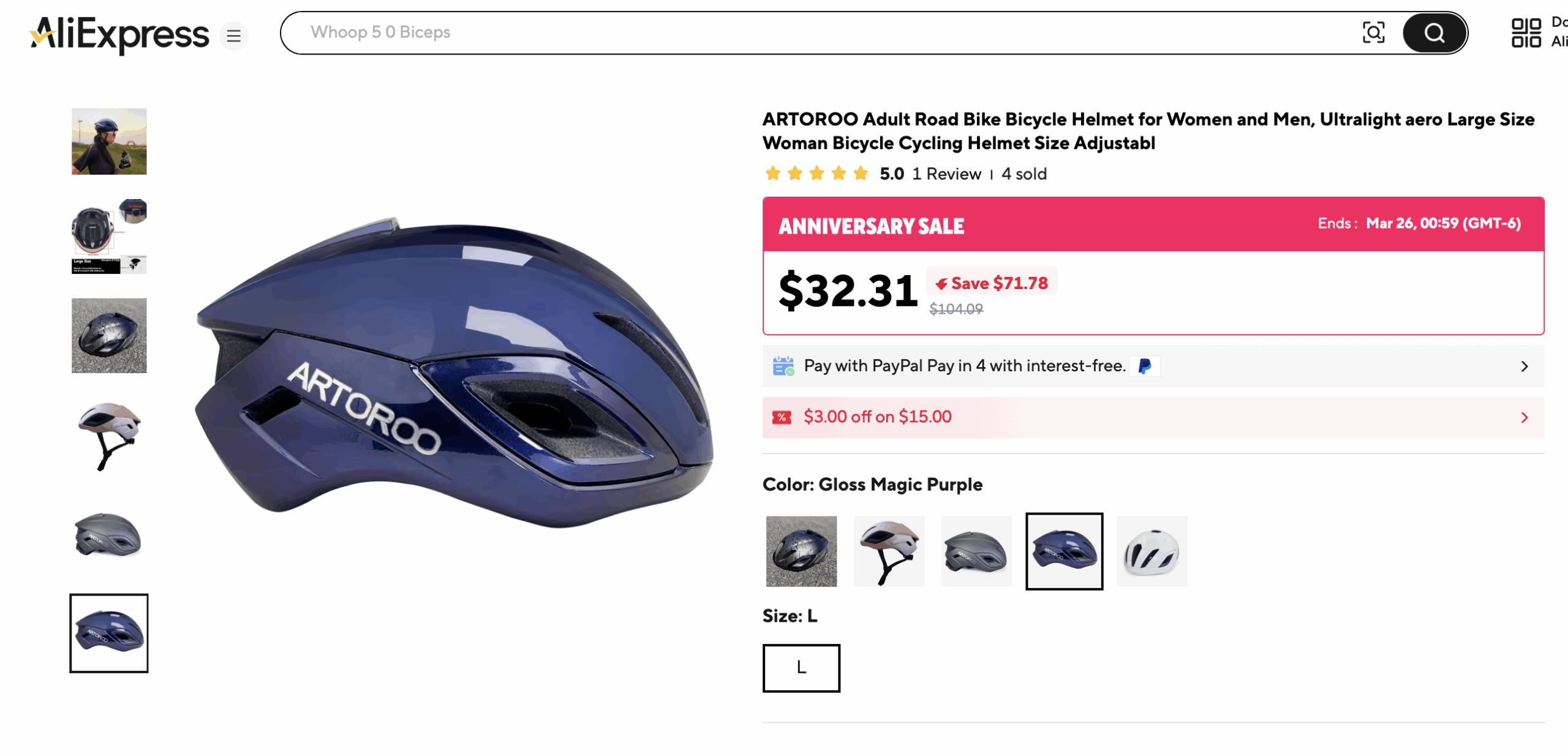Click the QR code app download icon
The height and width of the screenshot is (756, 1568).
point(1529,32)
